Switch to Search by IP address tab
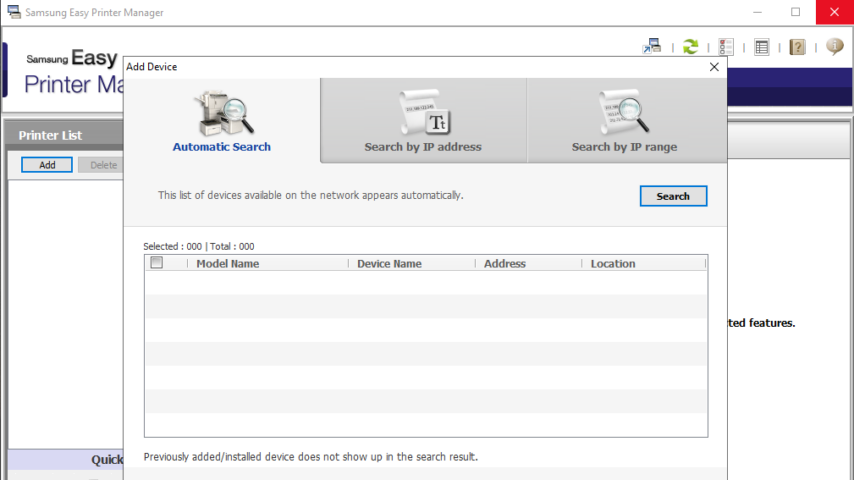This screenshot has width=854, height=480. [x=423, y=120]
